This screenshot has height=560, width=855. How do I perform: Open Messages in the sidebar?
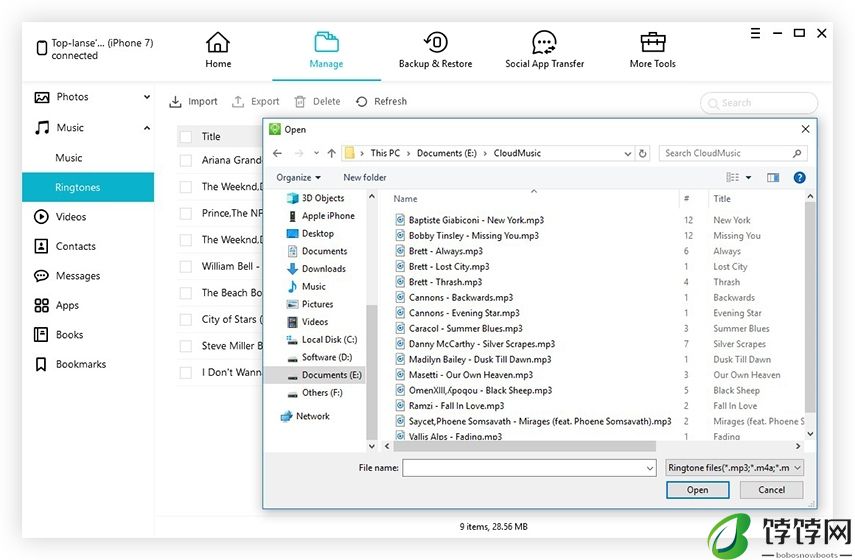coord(67,275)
